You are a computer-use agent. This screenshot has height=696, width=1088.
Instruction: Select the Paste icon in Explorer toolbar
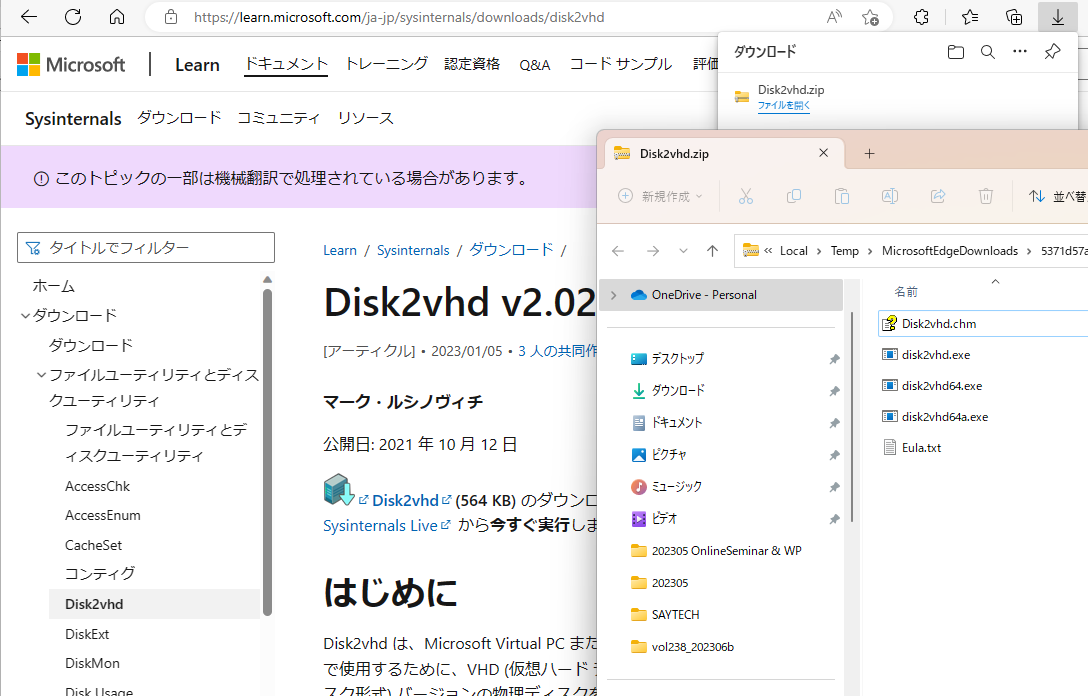pyautogui.click(x=841, y=195)
